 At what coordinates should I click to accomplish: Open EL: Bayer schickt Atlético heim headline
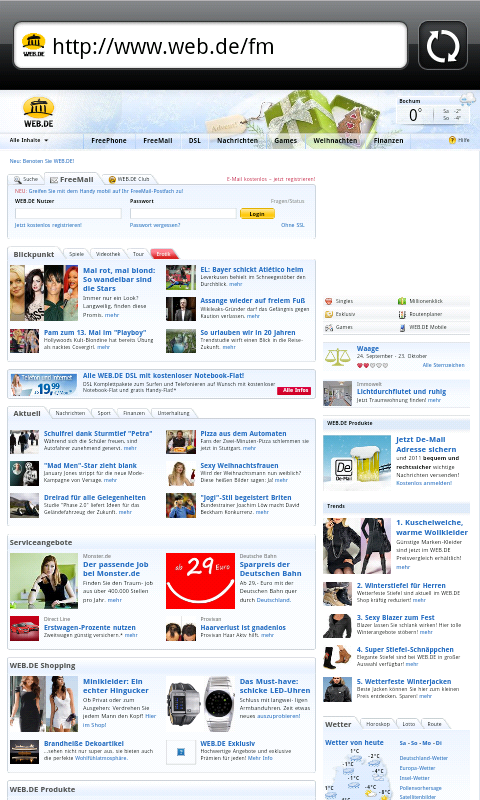tap(251, 269)
